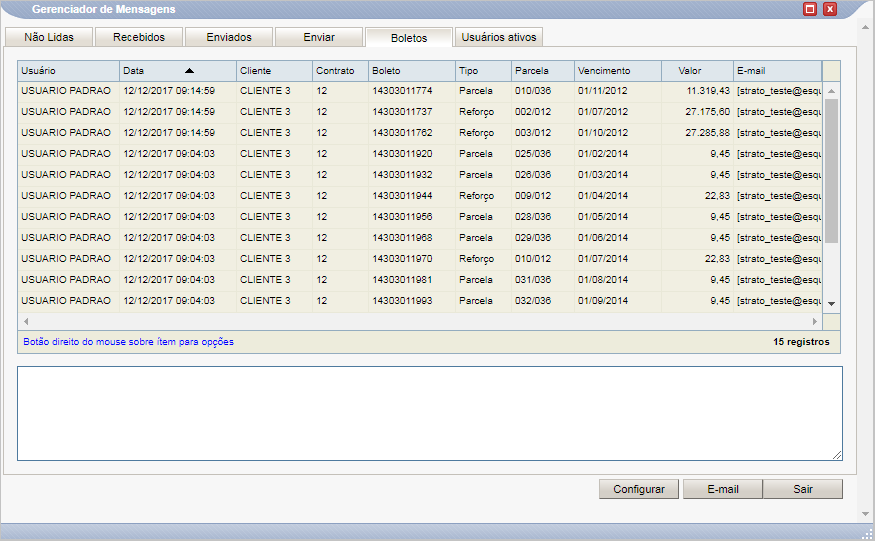Click the Configurar button

pos(639,489)
